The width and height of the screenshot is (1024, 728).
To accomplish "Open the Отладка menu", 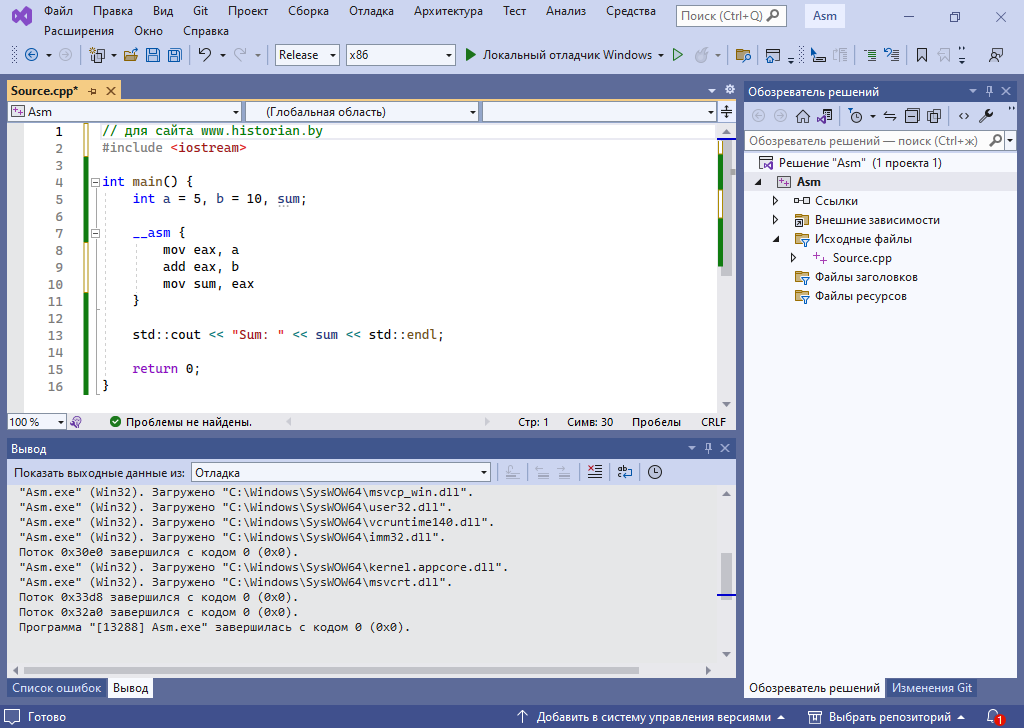I will (x=372, y=11).
